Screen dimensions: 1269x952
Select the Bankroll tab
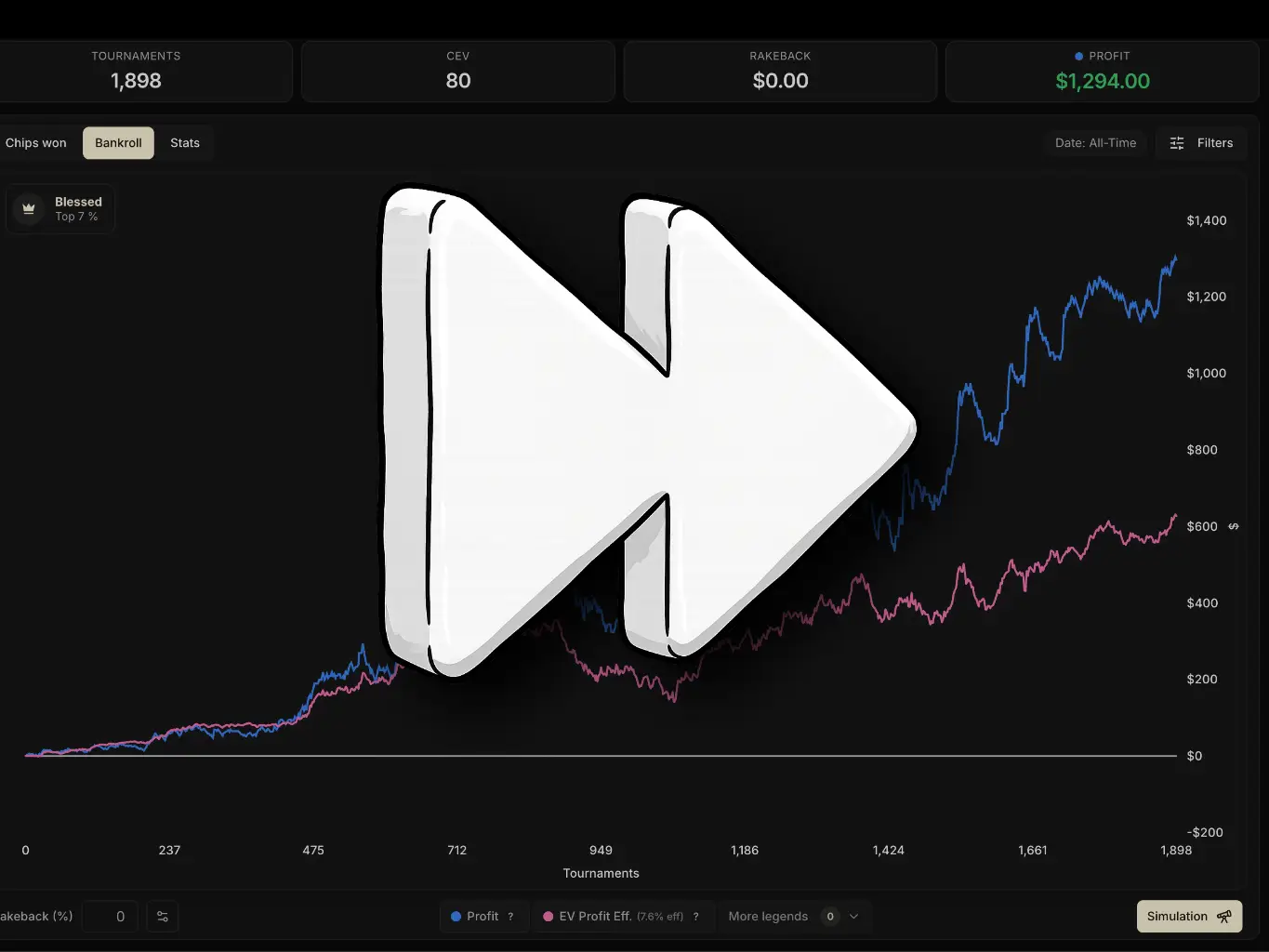click(x=118, y=143)
